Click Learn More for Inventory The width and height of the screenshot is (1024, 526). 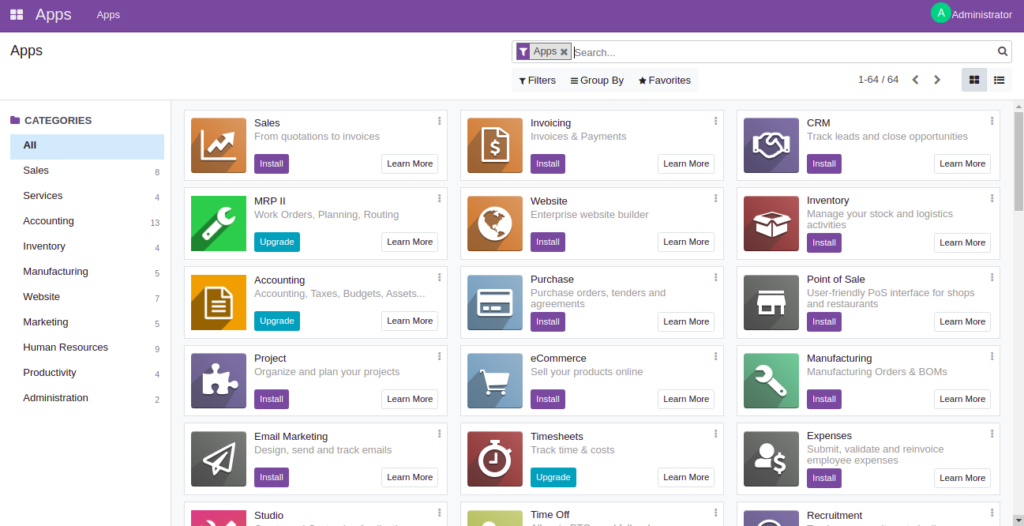point(962,242)
